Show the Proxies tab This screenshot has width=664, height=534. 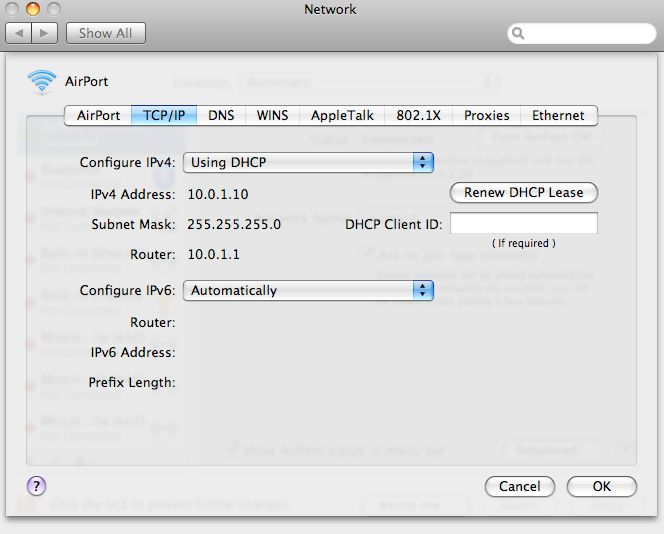486,115
